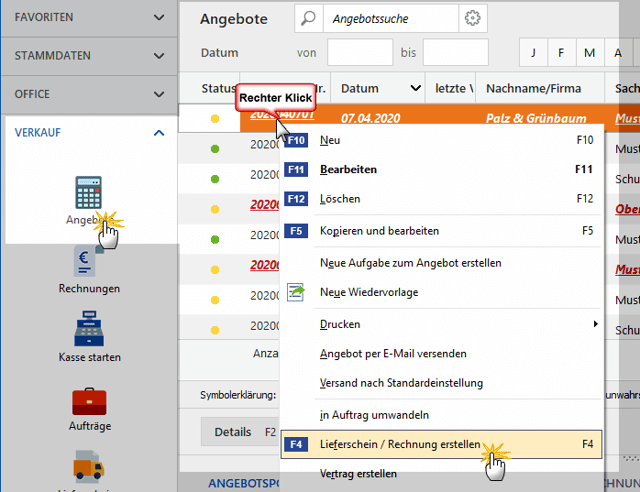
Task: Open search settings gear icon
Action: click(473, 18)
